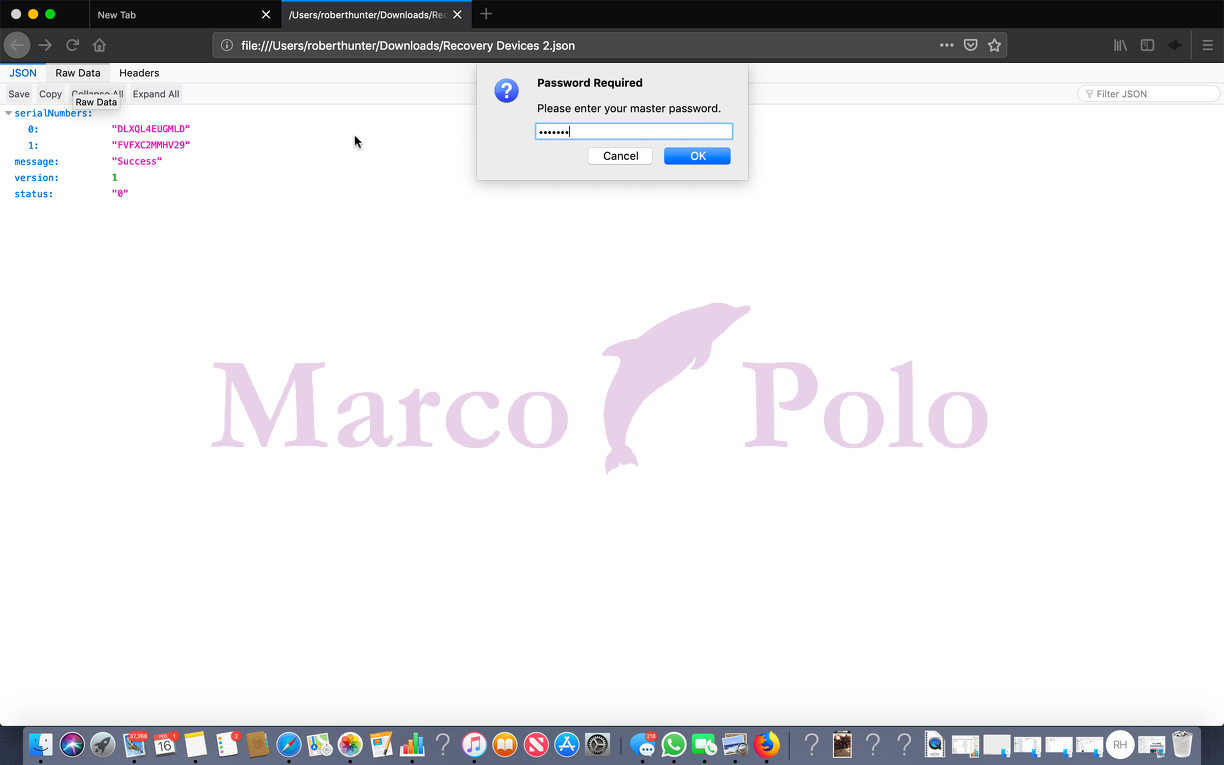Click Firefox icon in the Dock
This screenshot has height=765, width=1224.
tap(767, 744)
